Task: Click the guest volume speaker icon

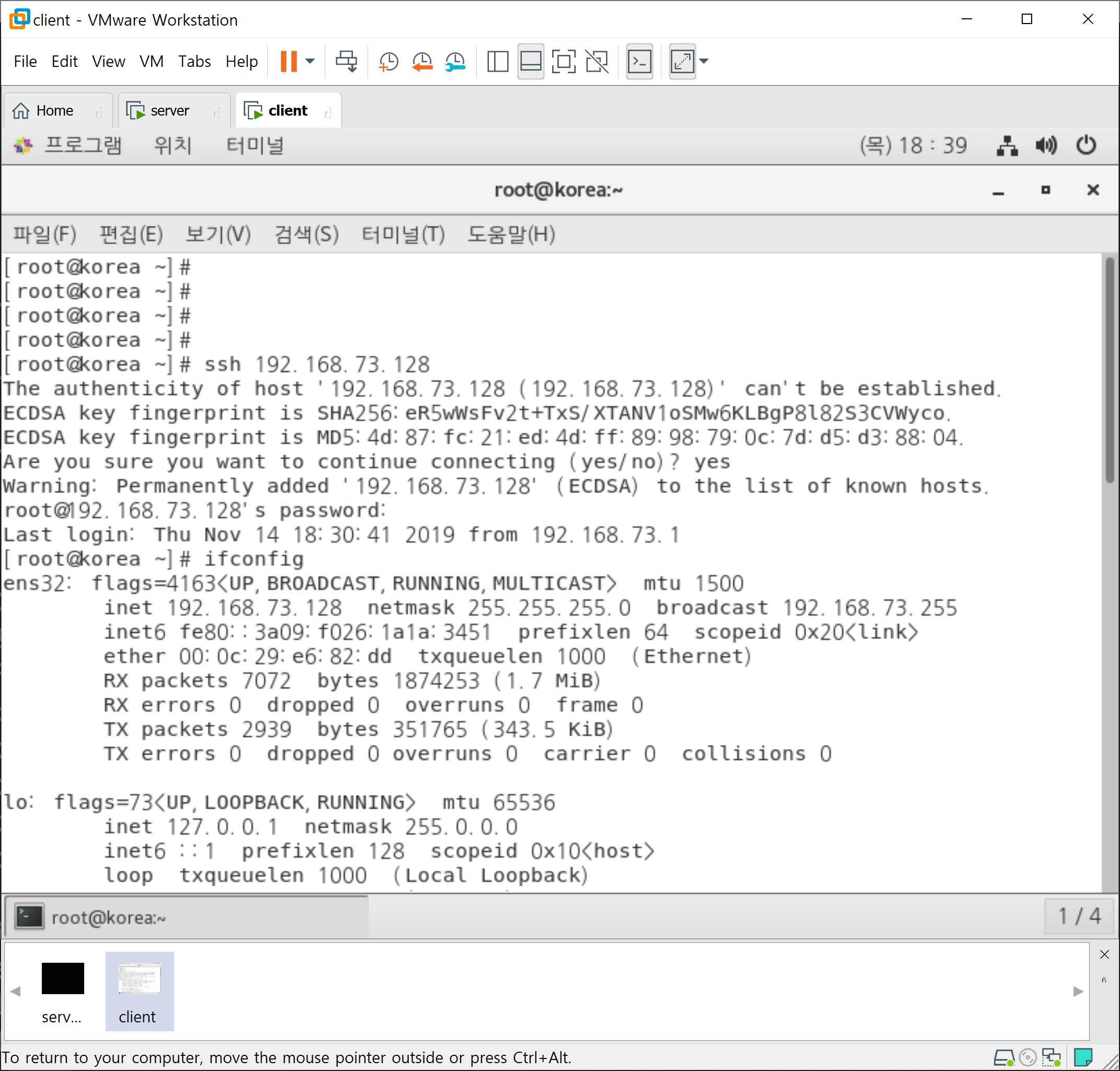Action: click(x=1046, y=145)
